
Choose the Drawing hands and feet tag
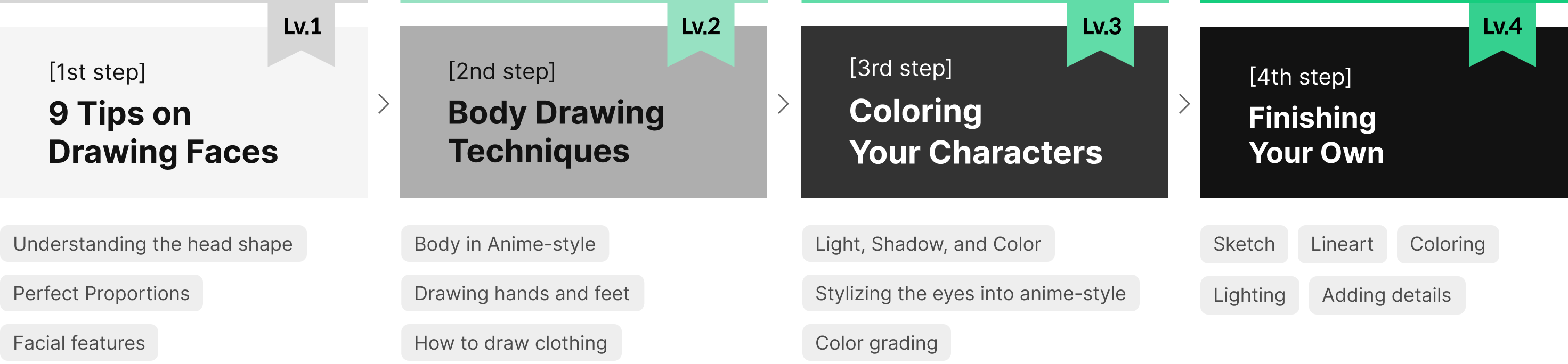click(x=522, y=294)
